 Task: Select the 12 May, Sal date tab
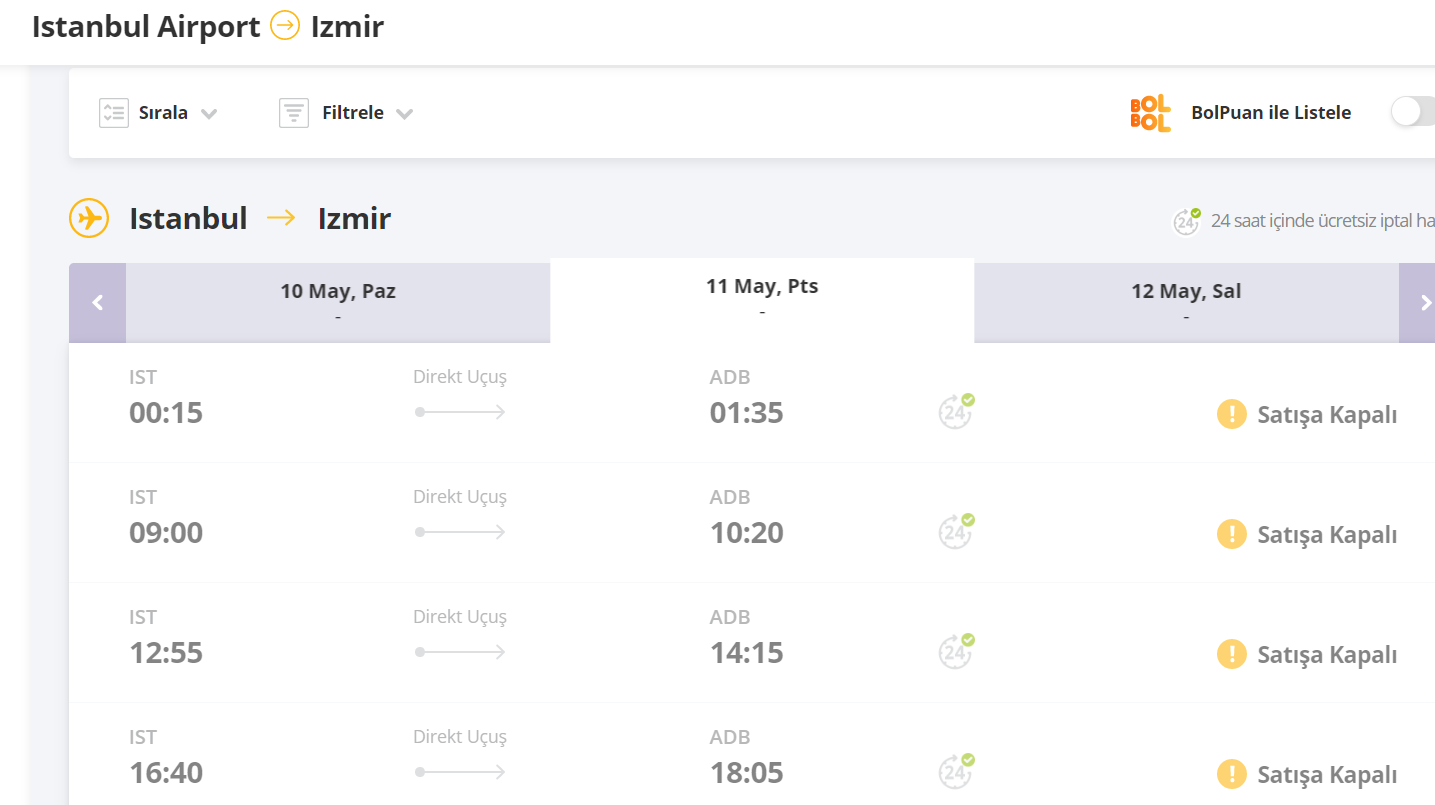pyautogui.click(x=1186, y=302)
